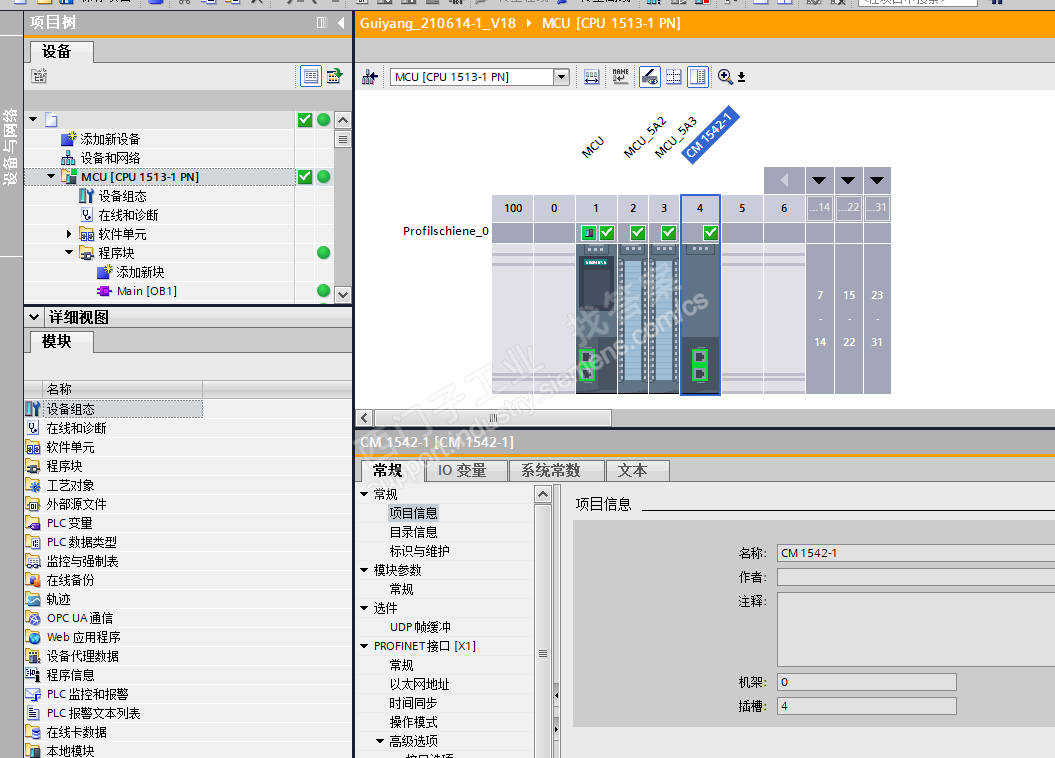Click the green check status on project root row
1055x758 pixels.
pyautogui.click(x=305, y=120)
